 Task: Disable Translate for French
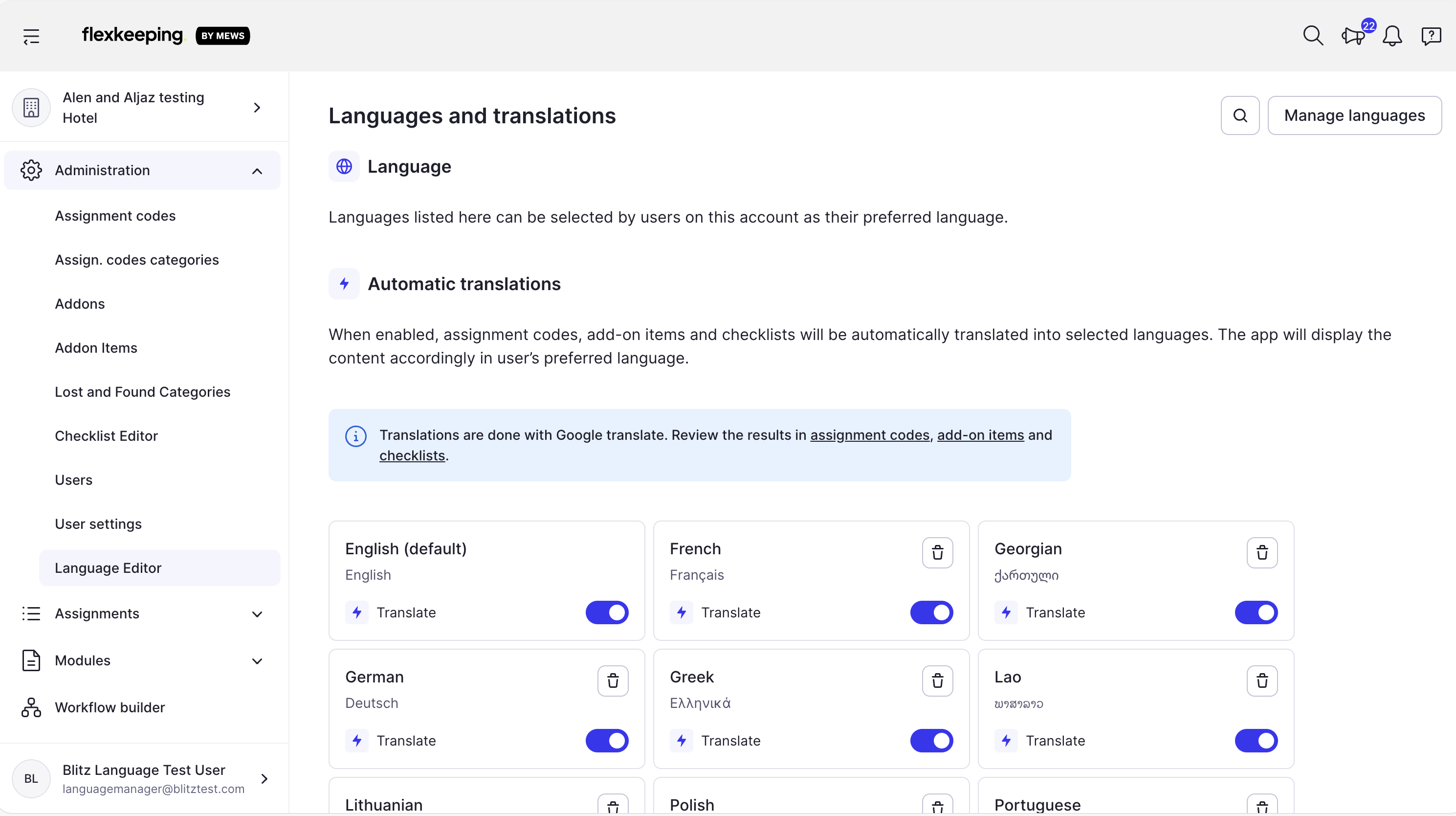931,612
